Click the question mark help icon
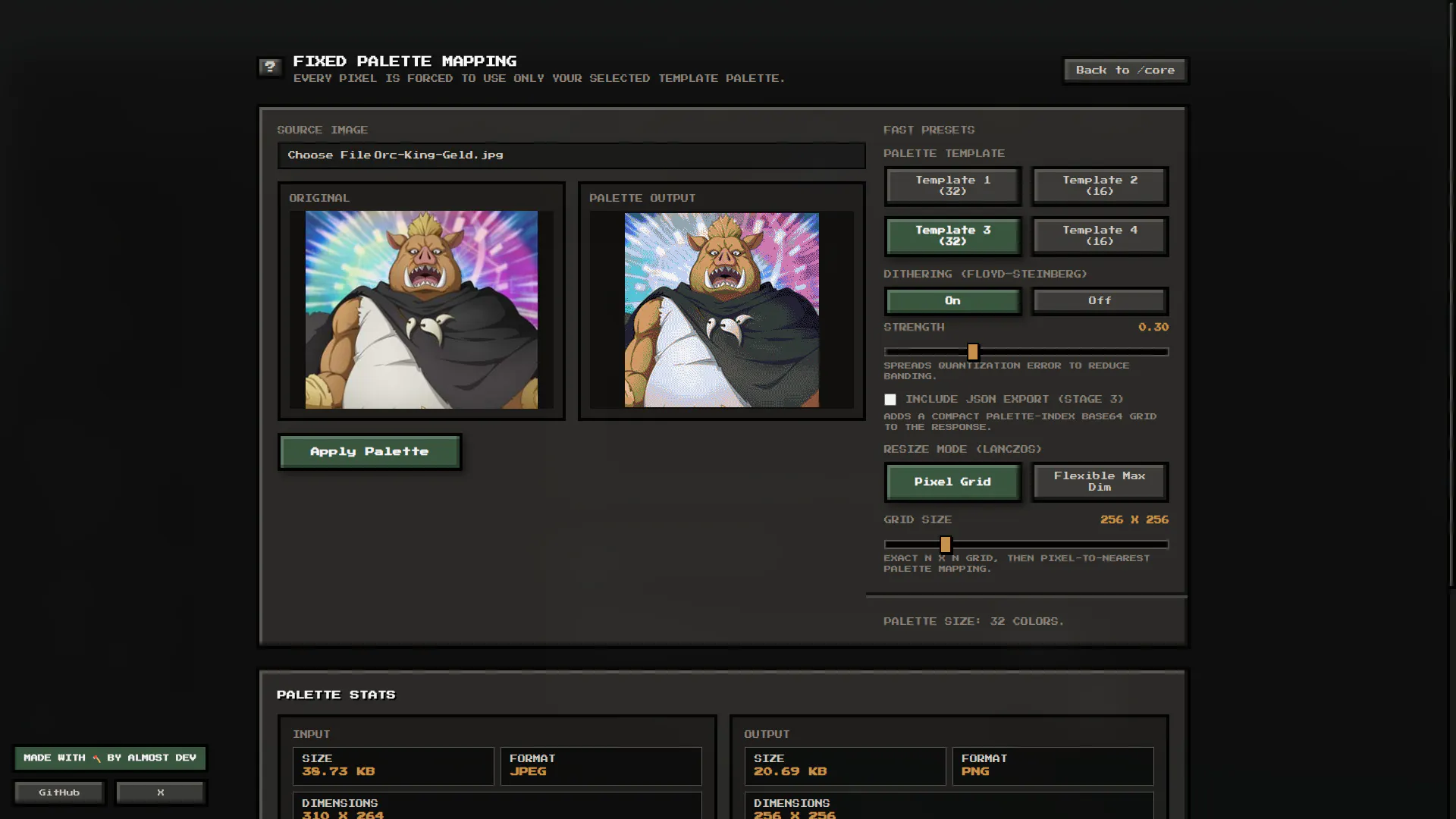 click(x=270, y=67)
